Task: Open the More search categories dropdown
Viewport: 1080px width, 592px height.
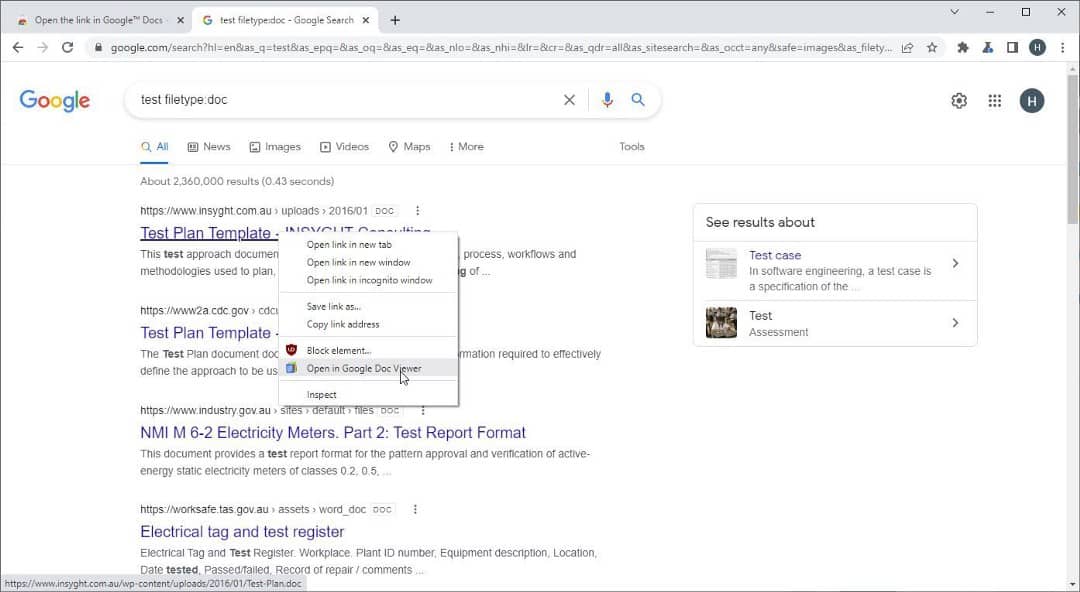Action: 465,146
